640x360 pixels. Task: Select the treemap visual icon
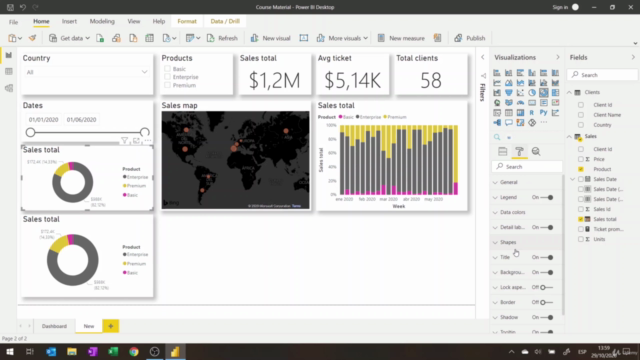pyautogui.click(x=556, y=93)
